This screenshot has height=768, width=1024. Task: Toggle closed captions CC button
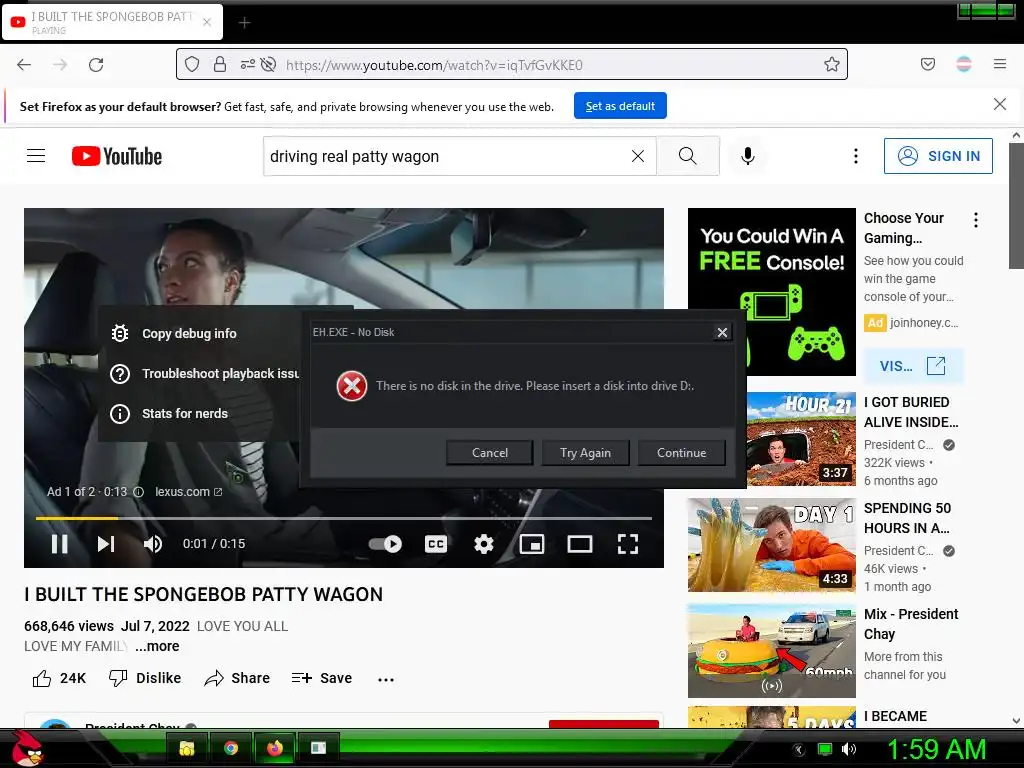pos(436,543)
